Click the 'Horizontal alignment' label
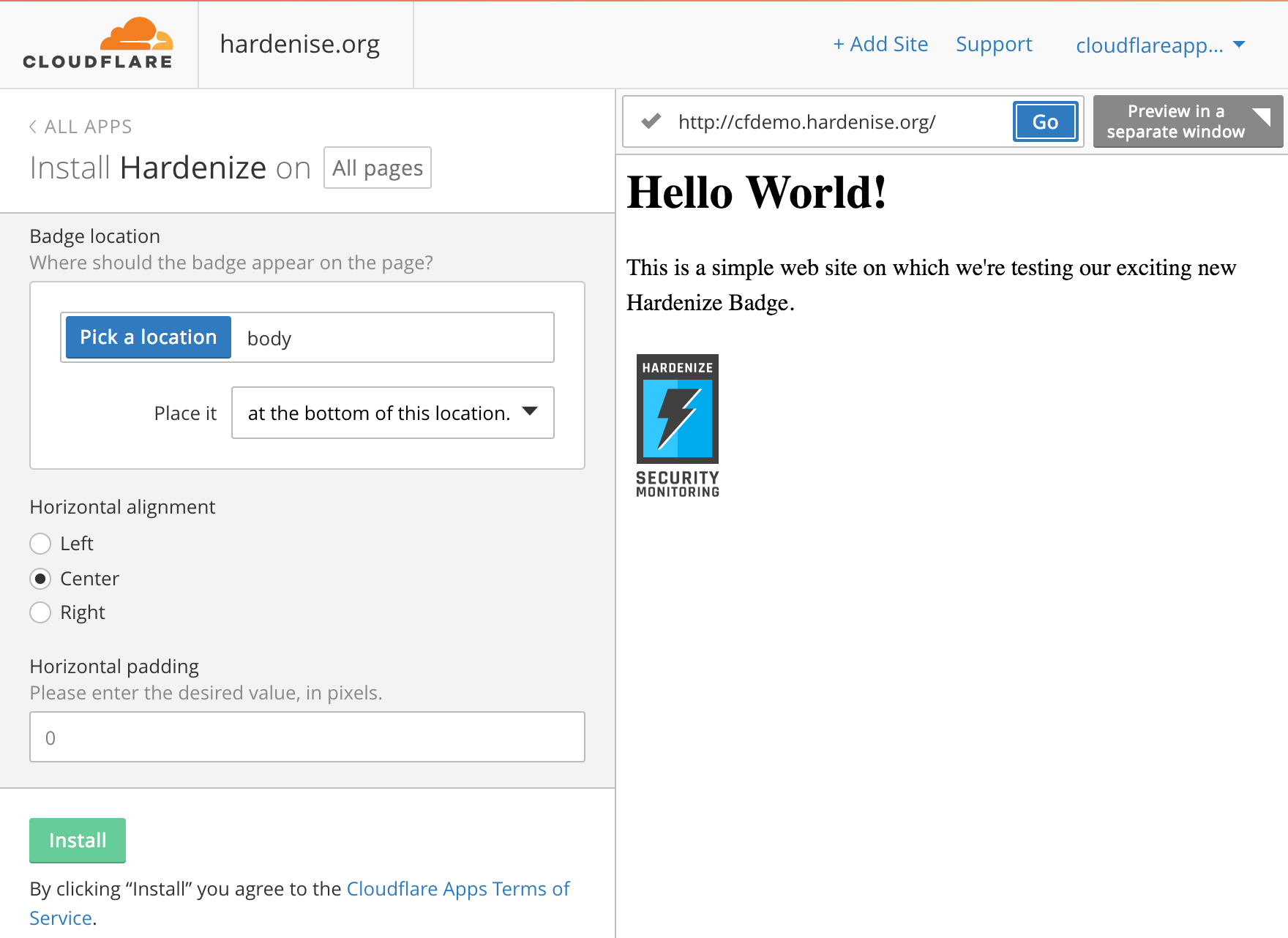Viewport: 1288px width, 938px height. click(122, 507)
